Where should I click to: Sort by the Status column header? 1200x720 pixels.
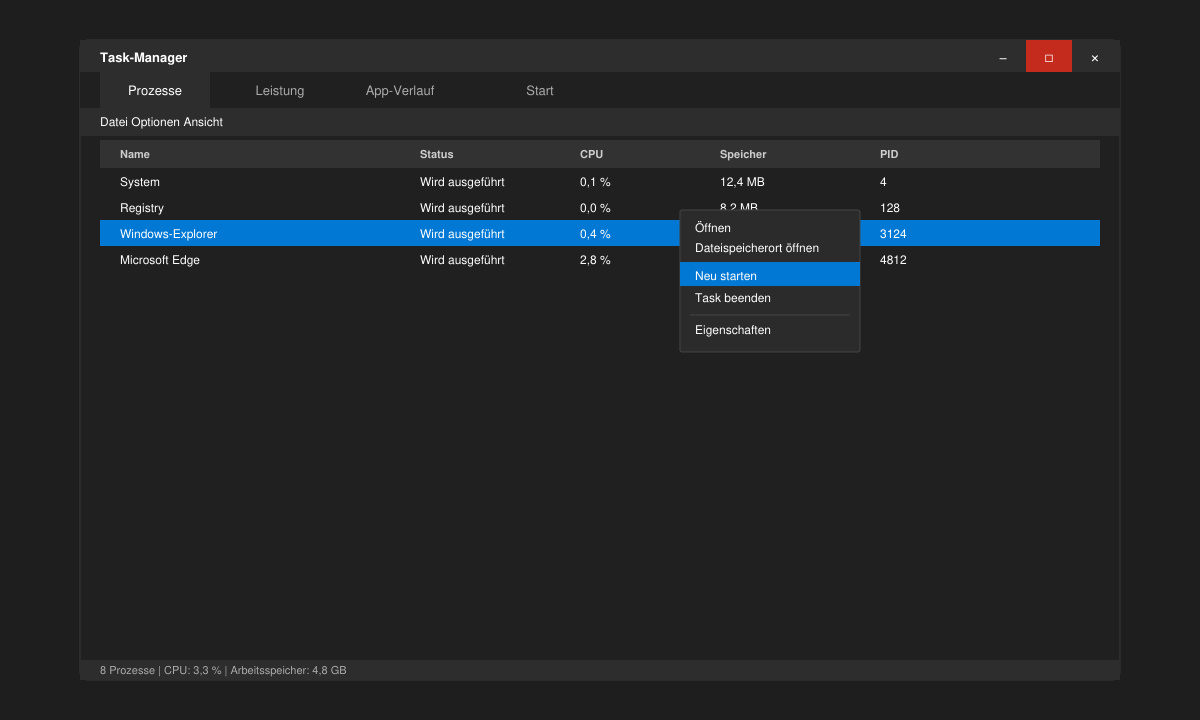[437, 154]
